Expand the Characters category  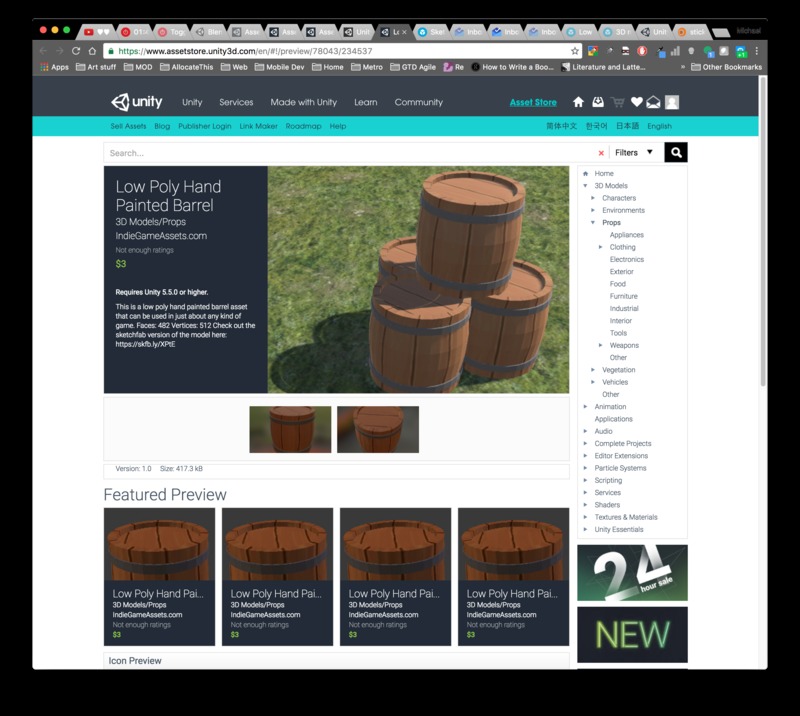point(593,198)
